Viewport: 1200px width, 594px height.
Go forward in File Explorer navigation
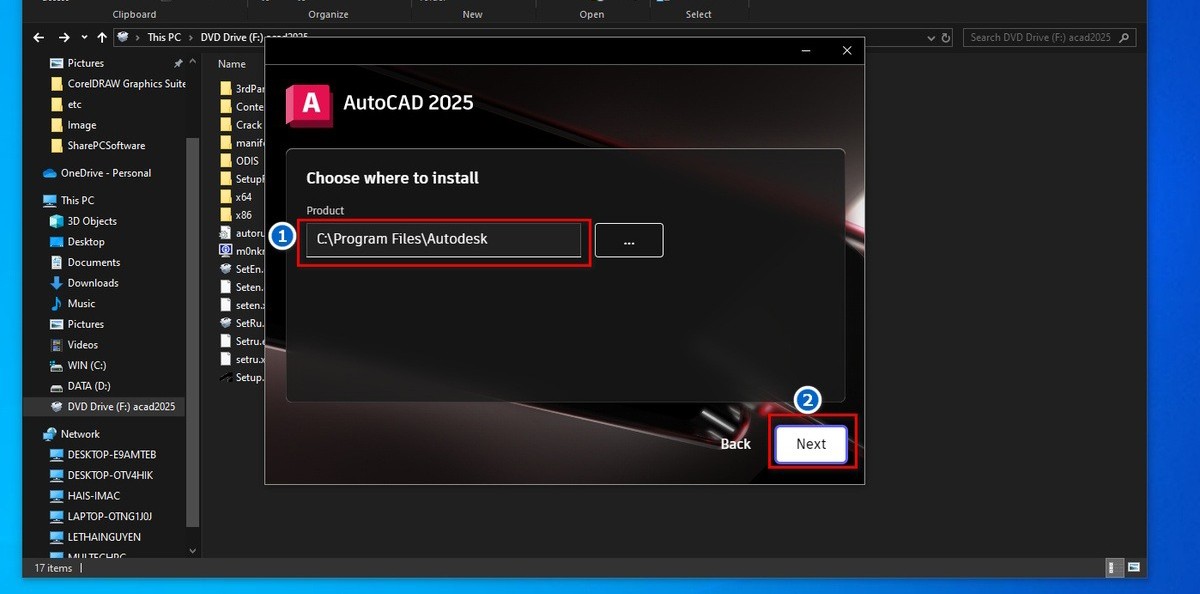[63, 38]
